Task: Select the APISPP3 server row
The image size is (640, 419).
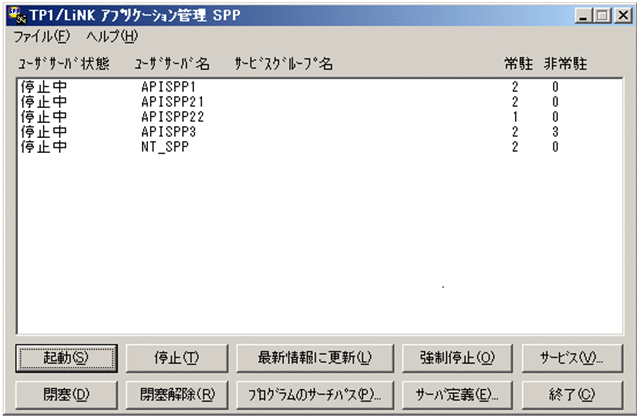Action: 320,132
